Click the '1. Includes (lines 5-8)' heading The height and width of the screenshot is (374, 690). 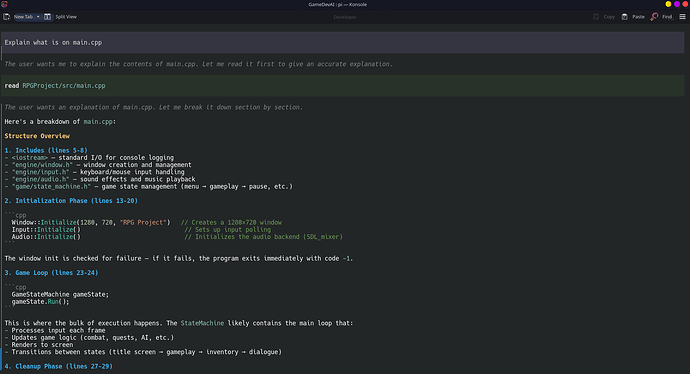point(46,150)
